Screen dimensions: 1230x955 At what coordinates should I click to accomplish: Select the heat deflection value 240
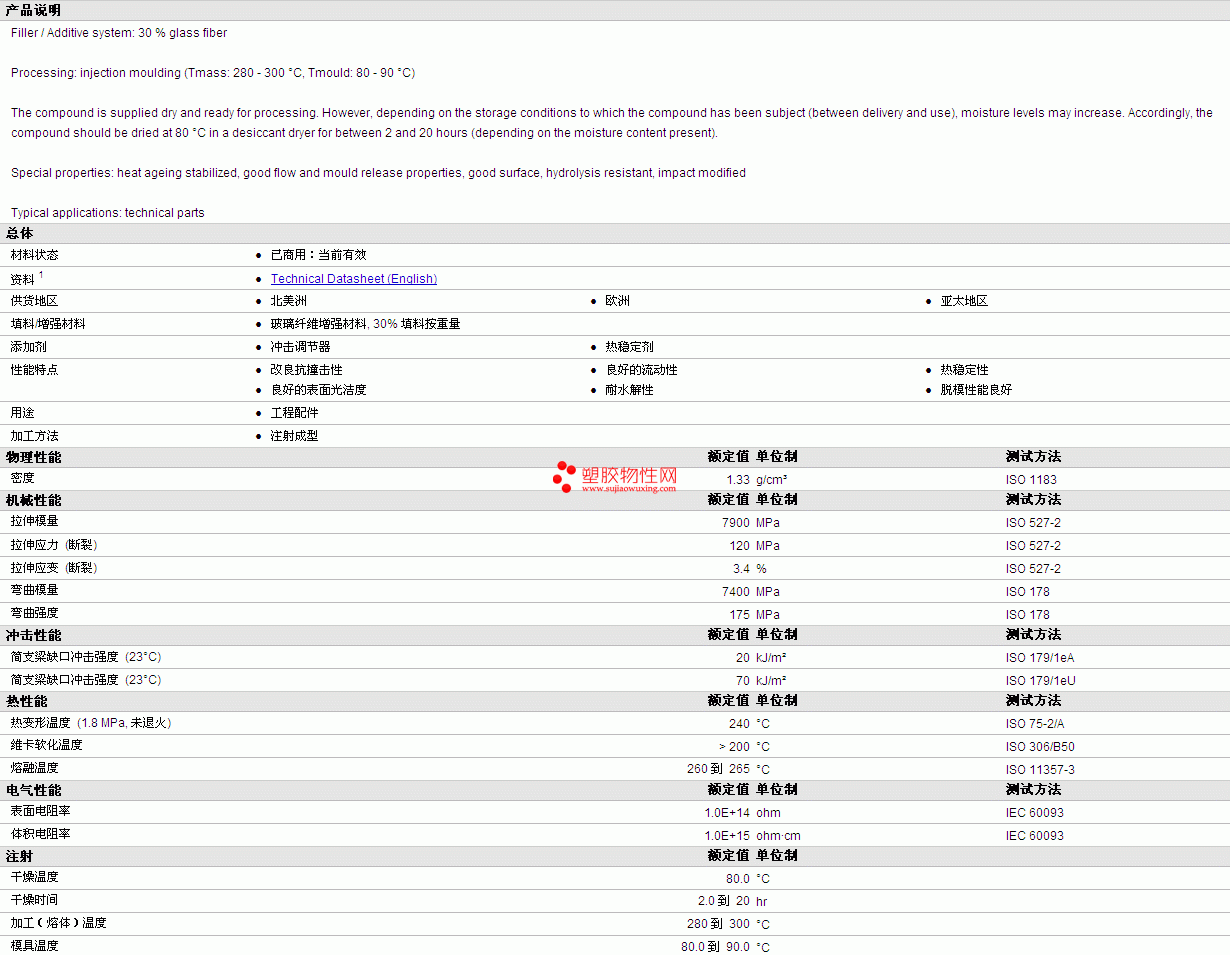739,724
